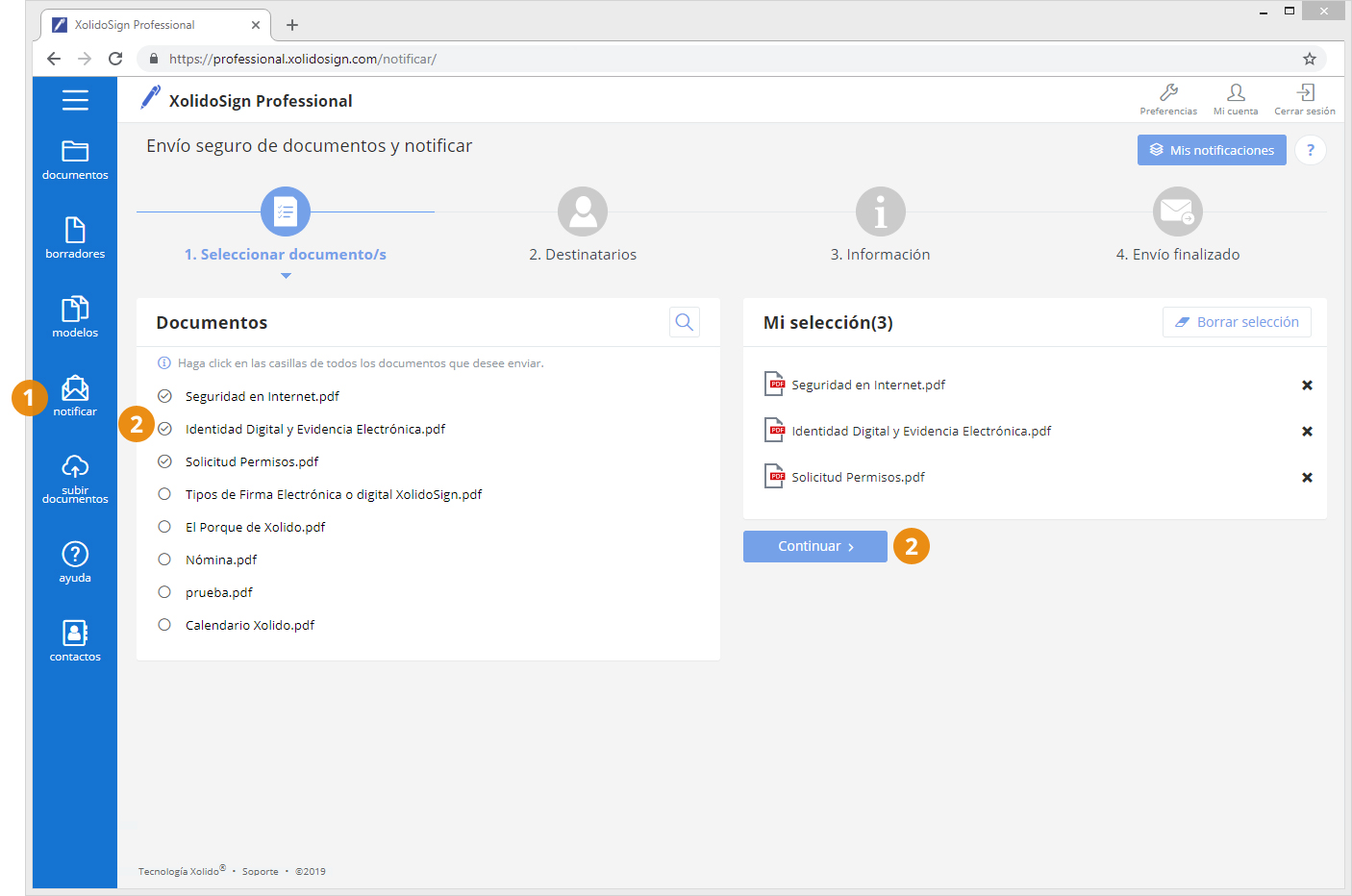Check prueba.pdf checkbox

click(x=164, y=592)
